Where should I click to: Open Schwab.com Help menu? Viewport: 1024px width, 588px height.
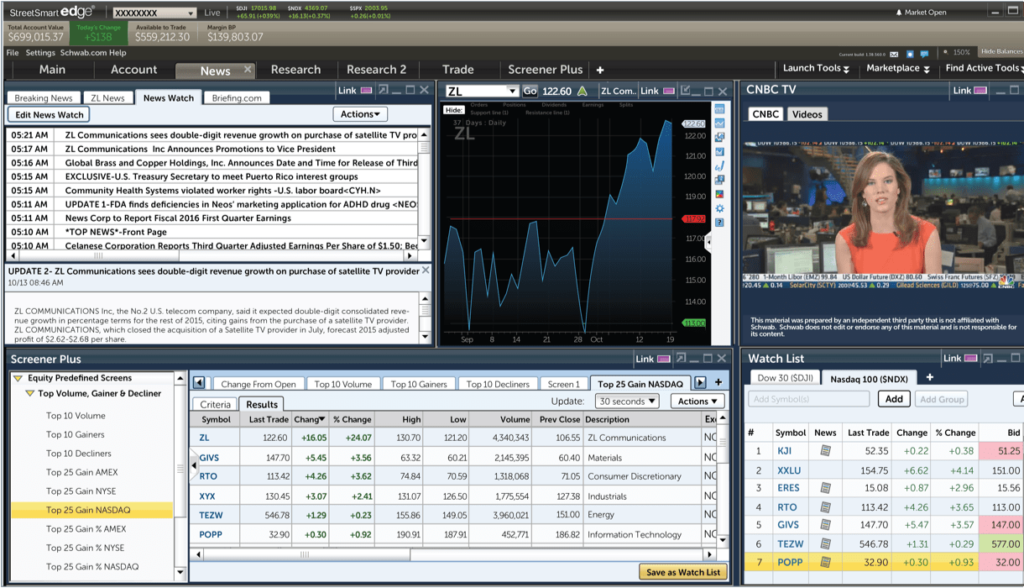click(x=93, y=53)
